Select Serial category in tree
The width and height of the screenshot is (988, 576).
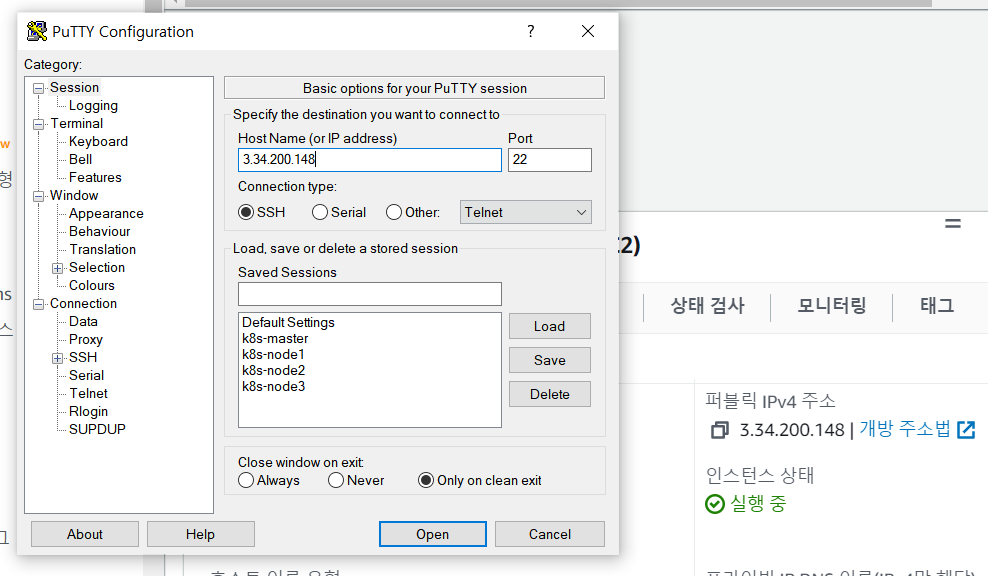click(86, 375)
